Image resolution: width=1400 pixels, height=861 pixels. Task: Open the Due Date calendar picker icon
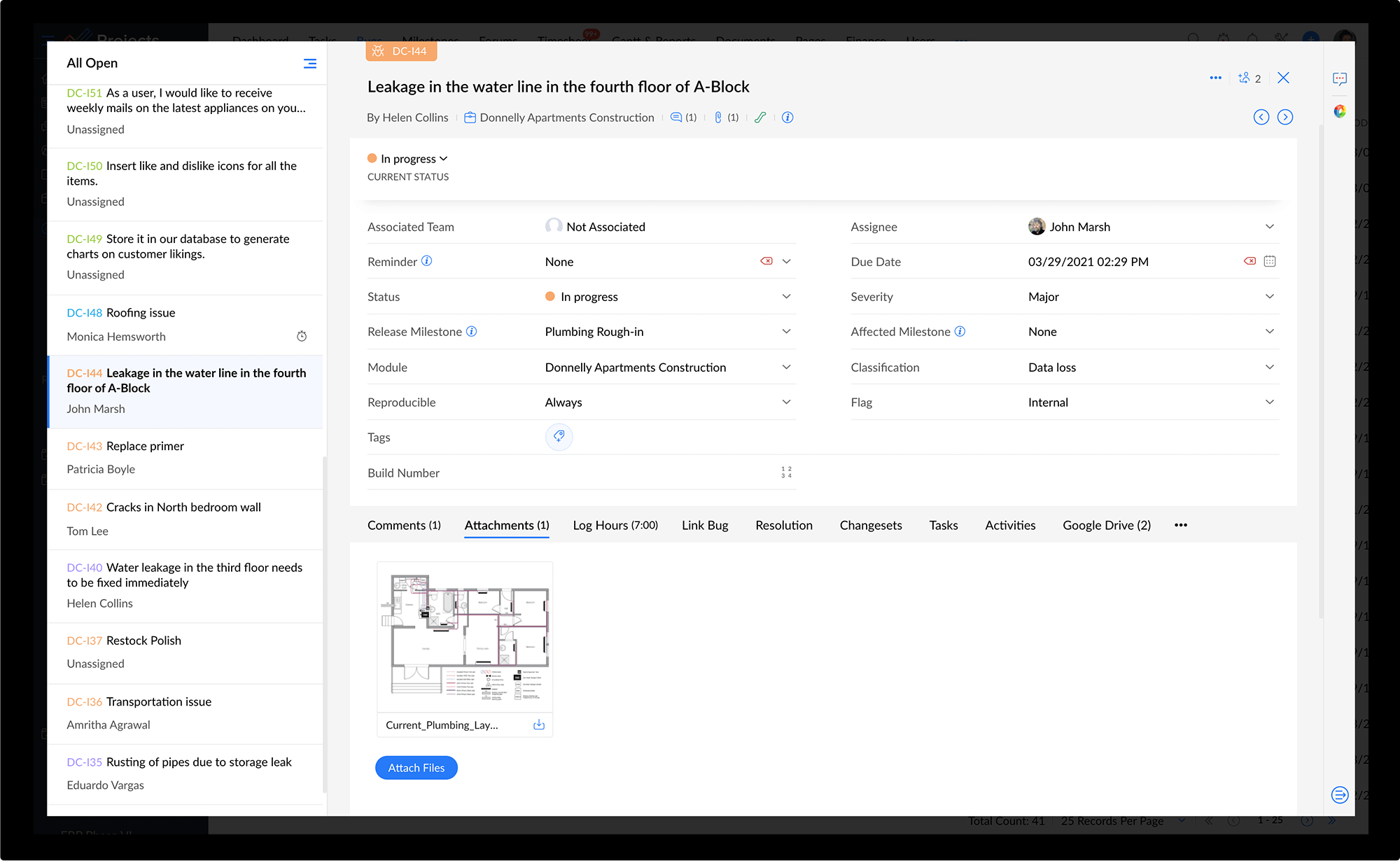click(x=1270, y=261)
